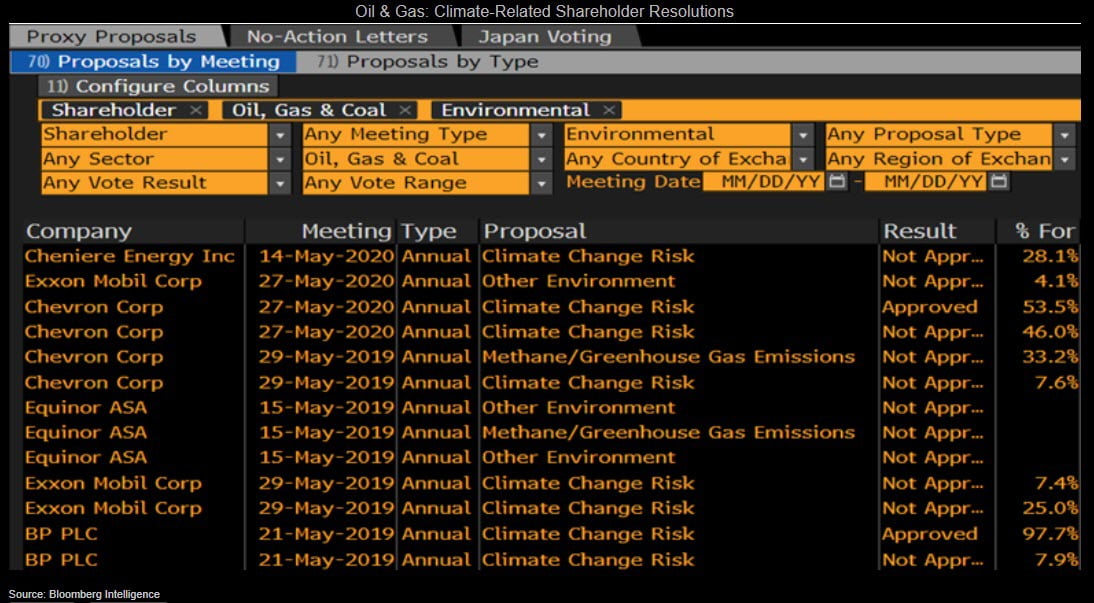Click the 46.0% vote value
1094x603 pixels.
coord(1050,332)
